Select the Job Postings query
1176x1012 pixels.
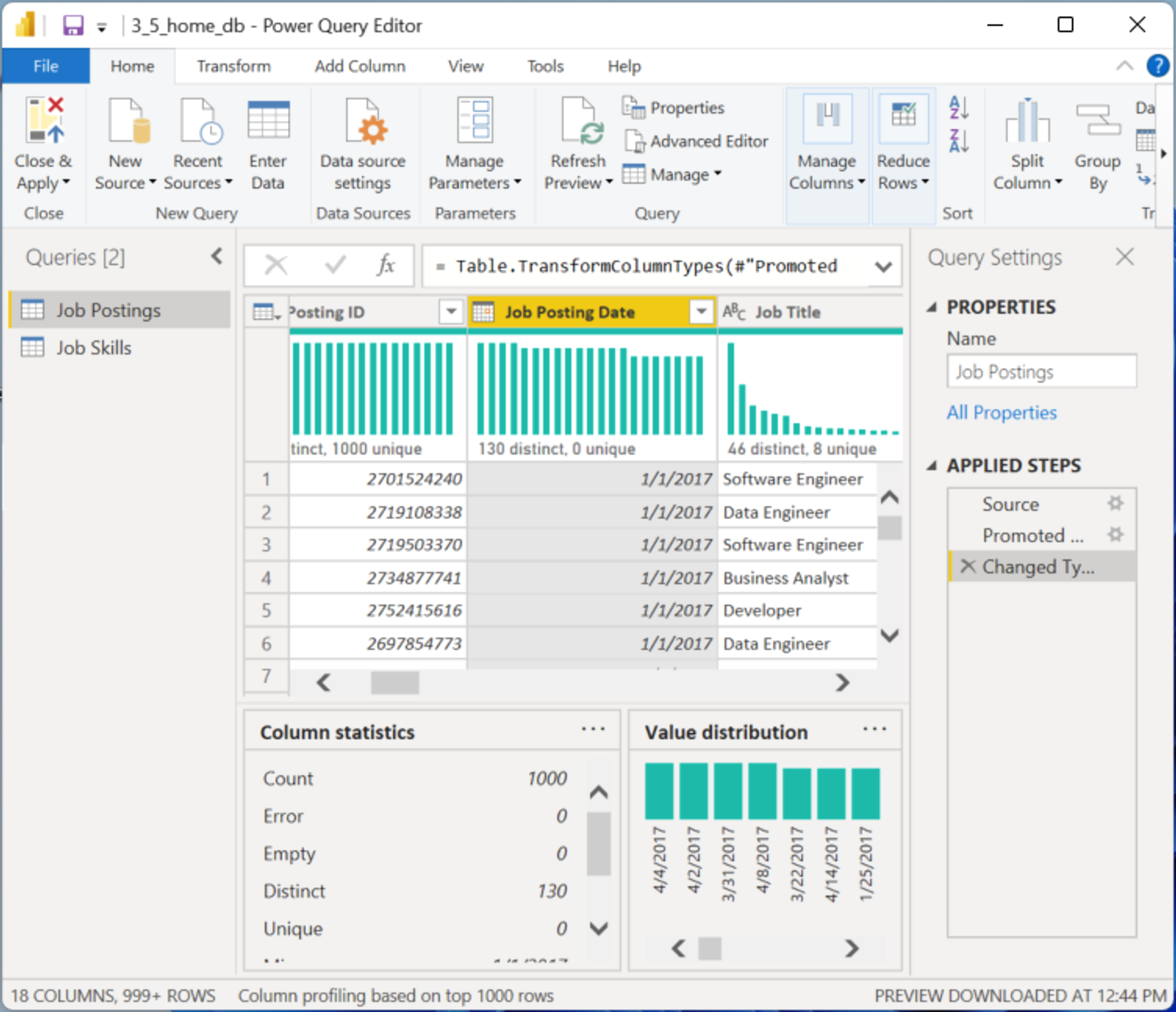[x=120, y=310]
